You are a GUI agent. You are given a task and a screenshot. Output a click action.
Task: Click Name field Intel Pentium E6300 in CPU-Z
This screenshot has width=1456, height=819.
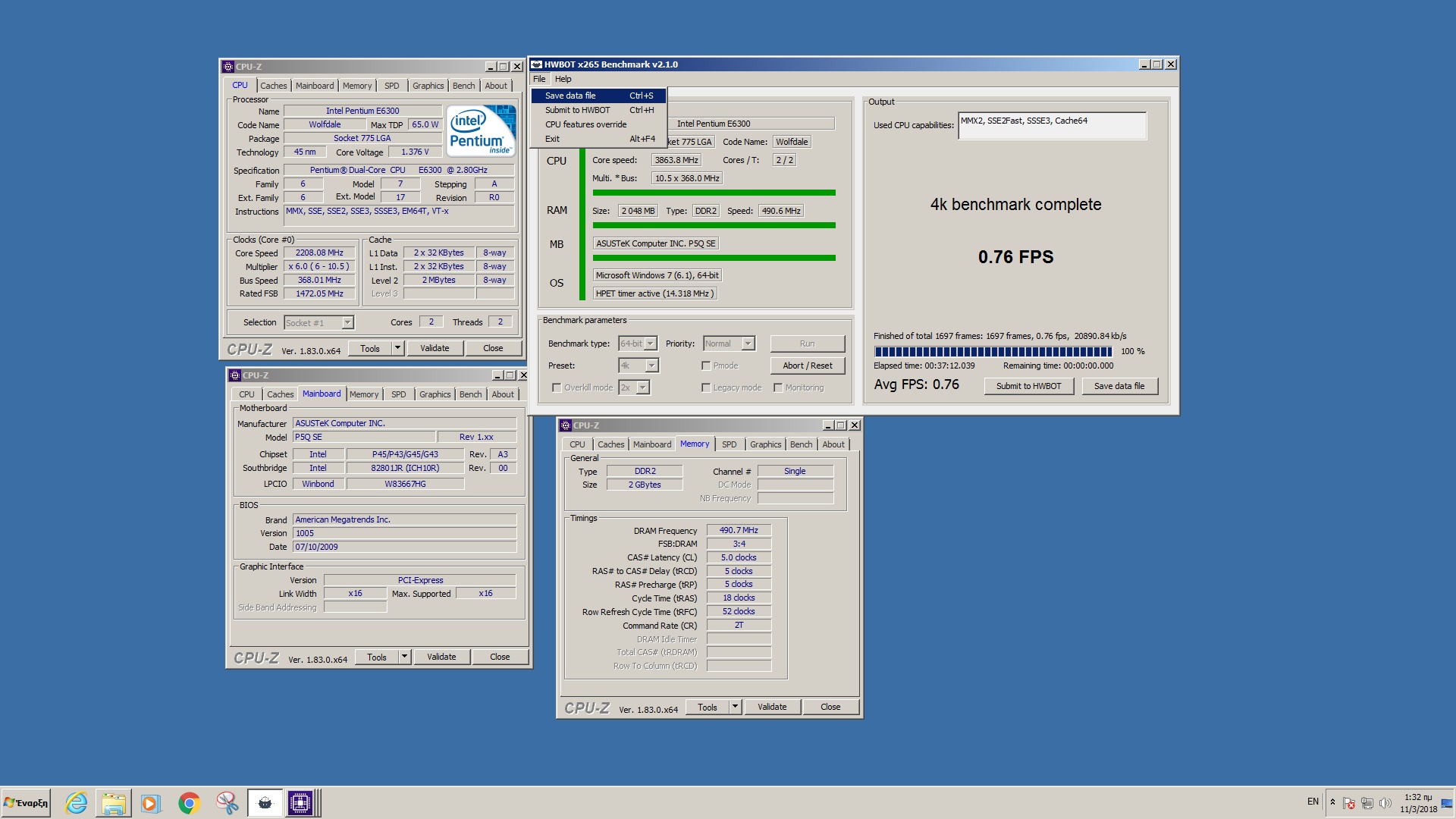pyautogui.click(x=362, y=111)
